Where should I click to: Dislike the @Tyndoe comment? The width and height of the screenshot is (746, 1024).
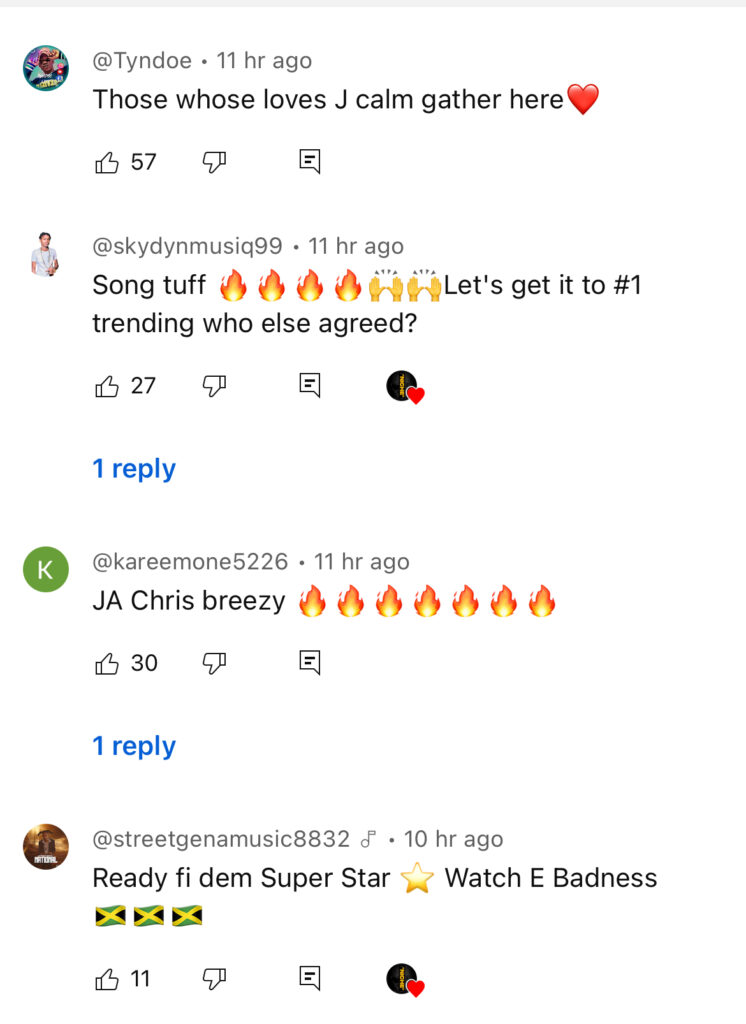click(x=214, y=162)
